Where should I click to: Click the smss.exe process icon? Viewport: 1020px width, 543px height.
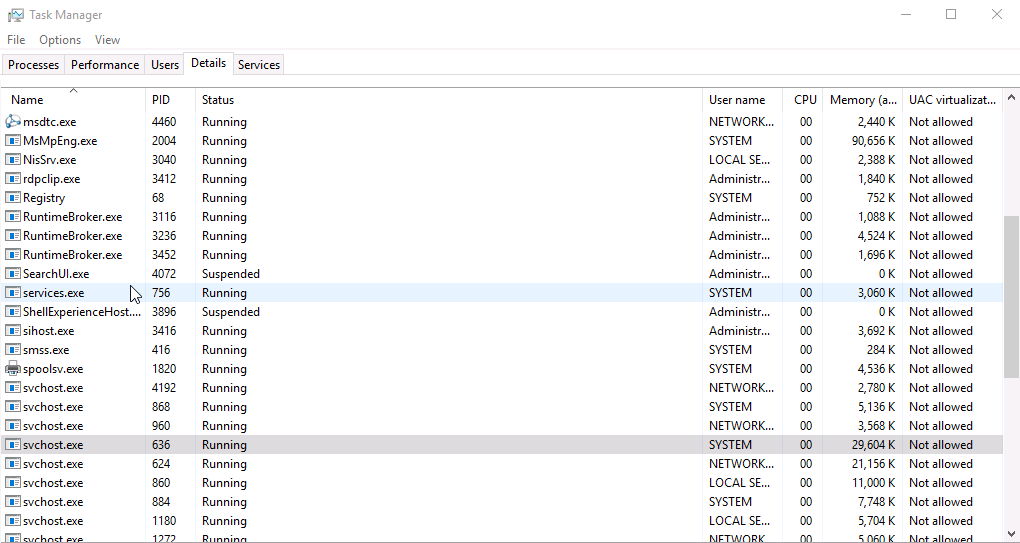[12, 350]
